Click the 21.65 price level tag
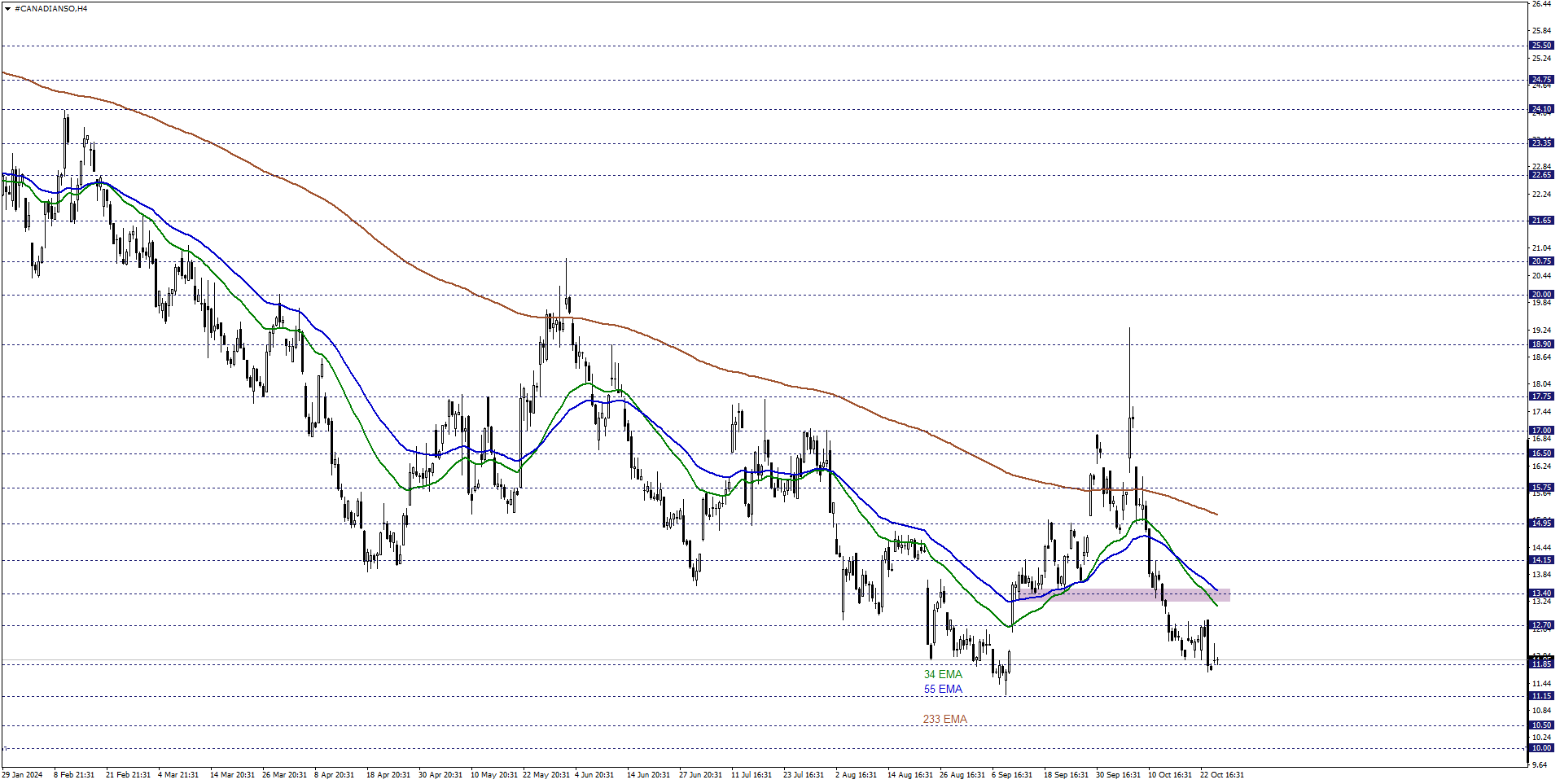Viewport: 1560px width, 784px height. click(1541, 221)
